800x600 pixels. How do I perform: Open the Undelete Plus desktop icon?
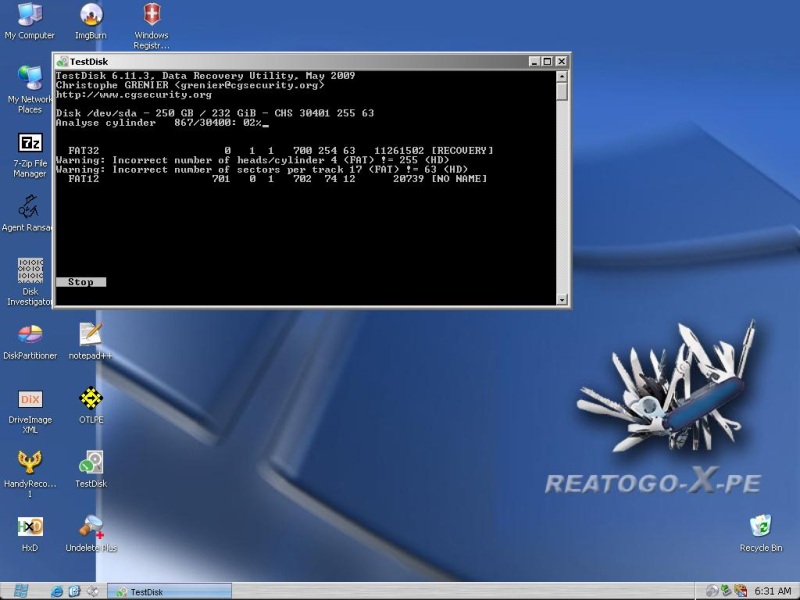[91, 534]
